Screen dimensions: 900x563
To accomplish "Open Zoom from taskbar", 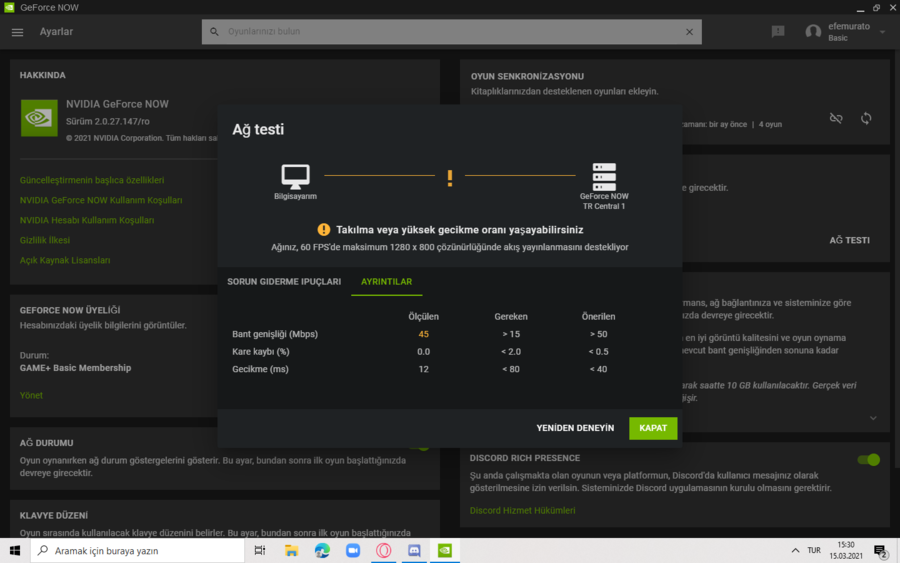I will tap(352, 551).
